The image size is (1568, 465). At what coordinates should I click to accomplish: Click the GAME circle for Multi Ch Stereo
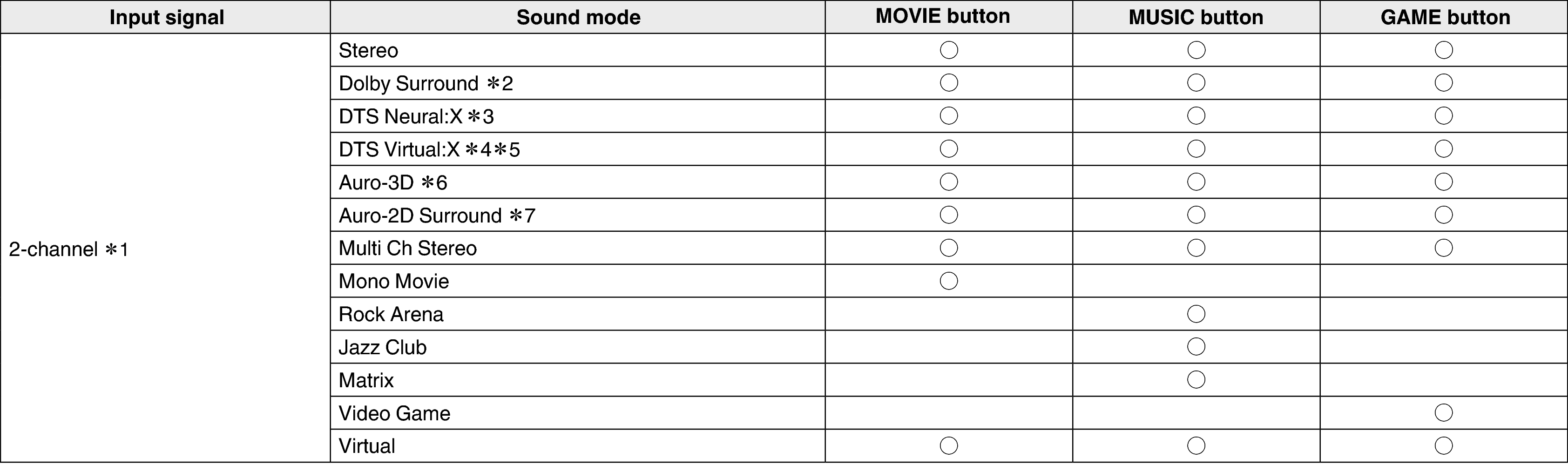tap(1443, 248)
